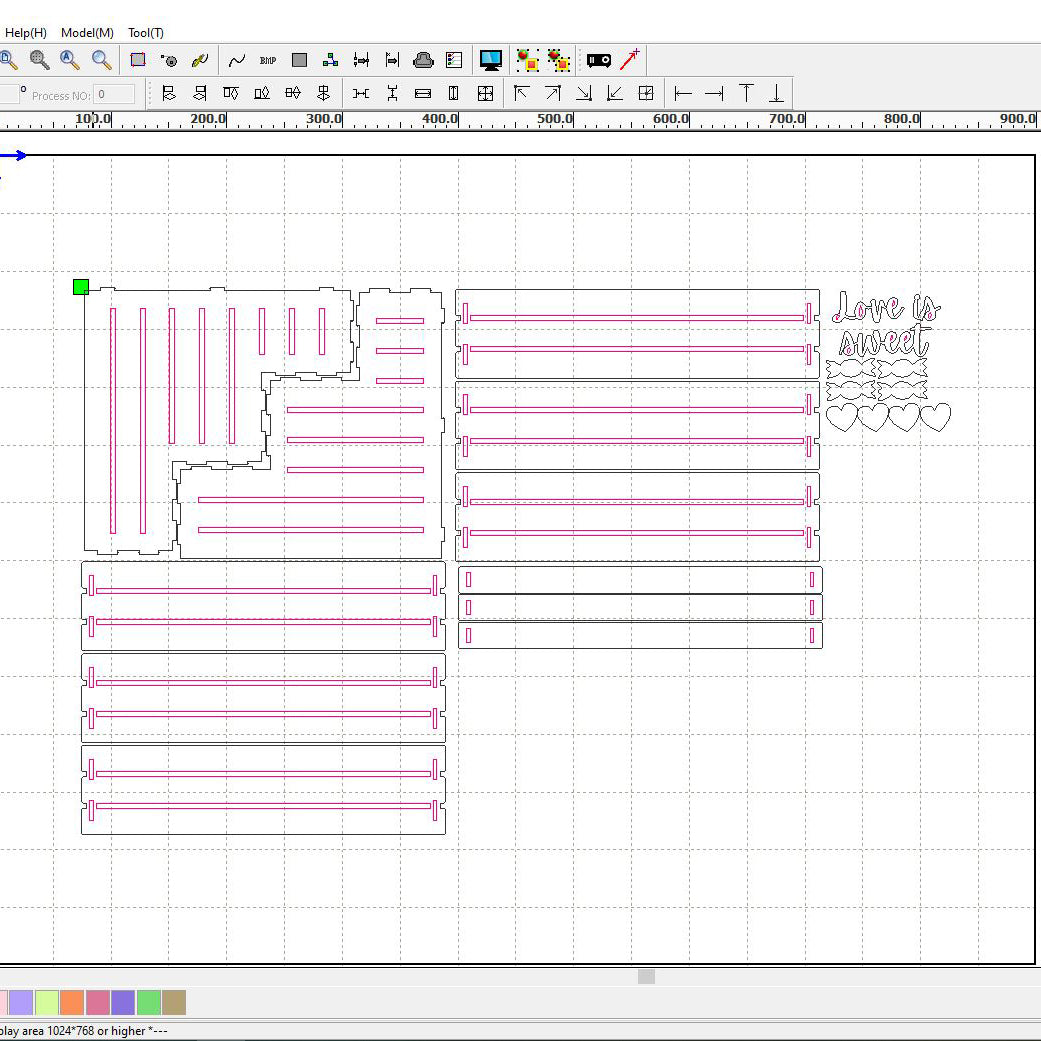Open the Model(M) menu
Viewport: 1041px width, 1041px height.
pyautogui.click(x=87, y=33)
